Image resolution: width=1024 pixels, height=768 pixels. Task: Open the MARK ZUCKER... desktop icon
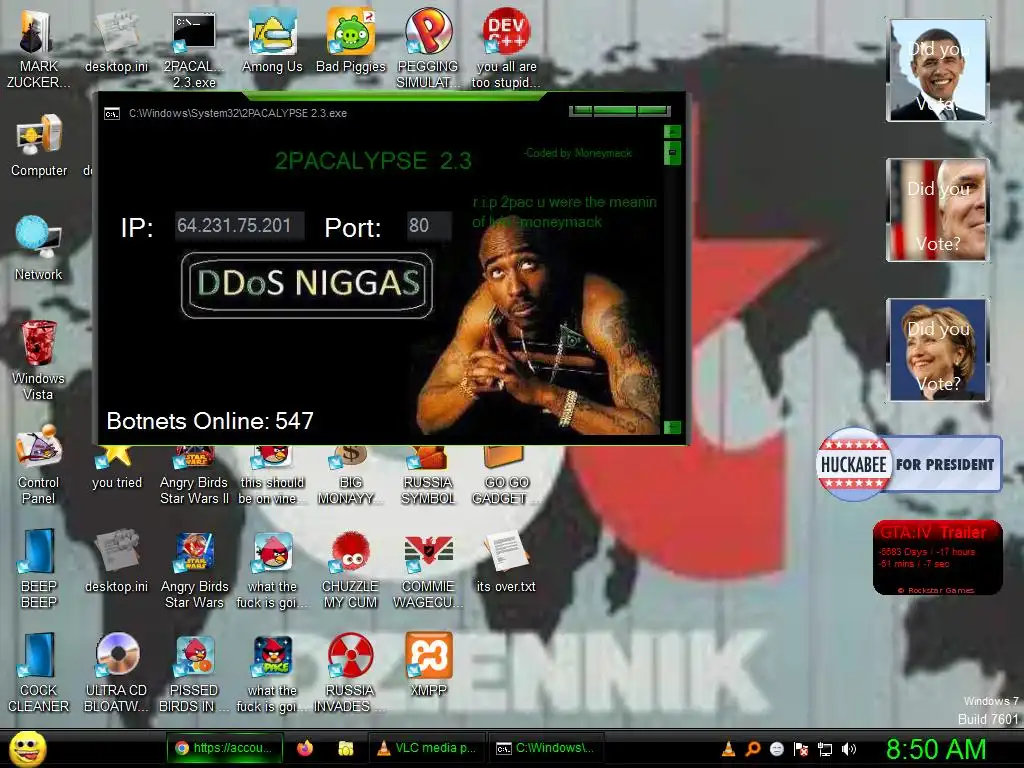[37, 49]
